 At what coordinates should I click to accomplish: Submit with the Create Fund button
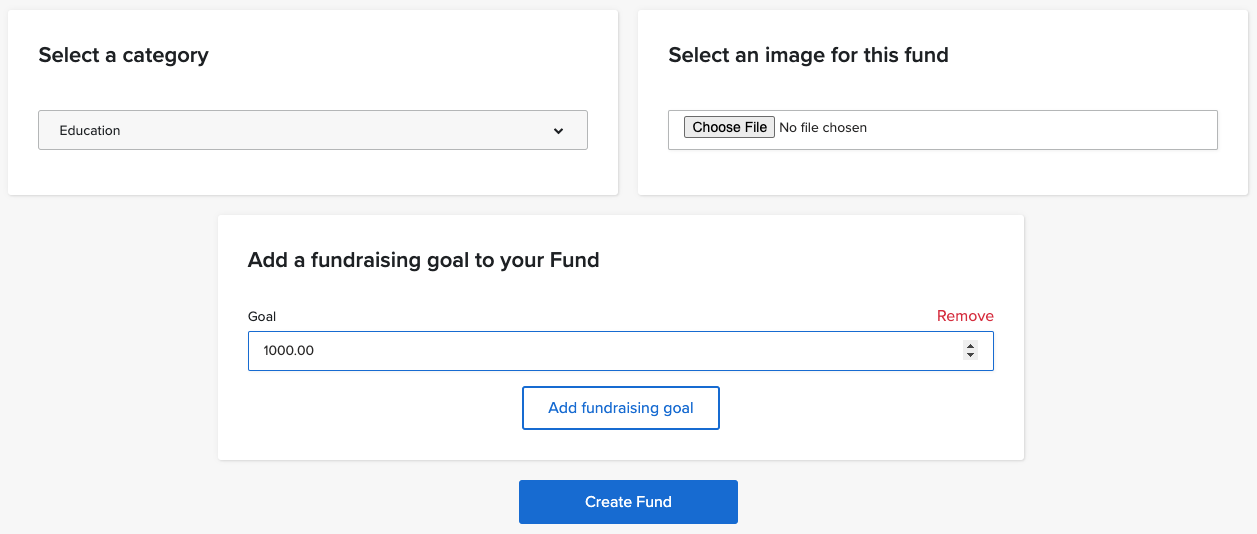(628, 502)
